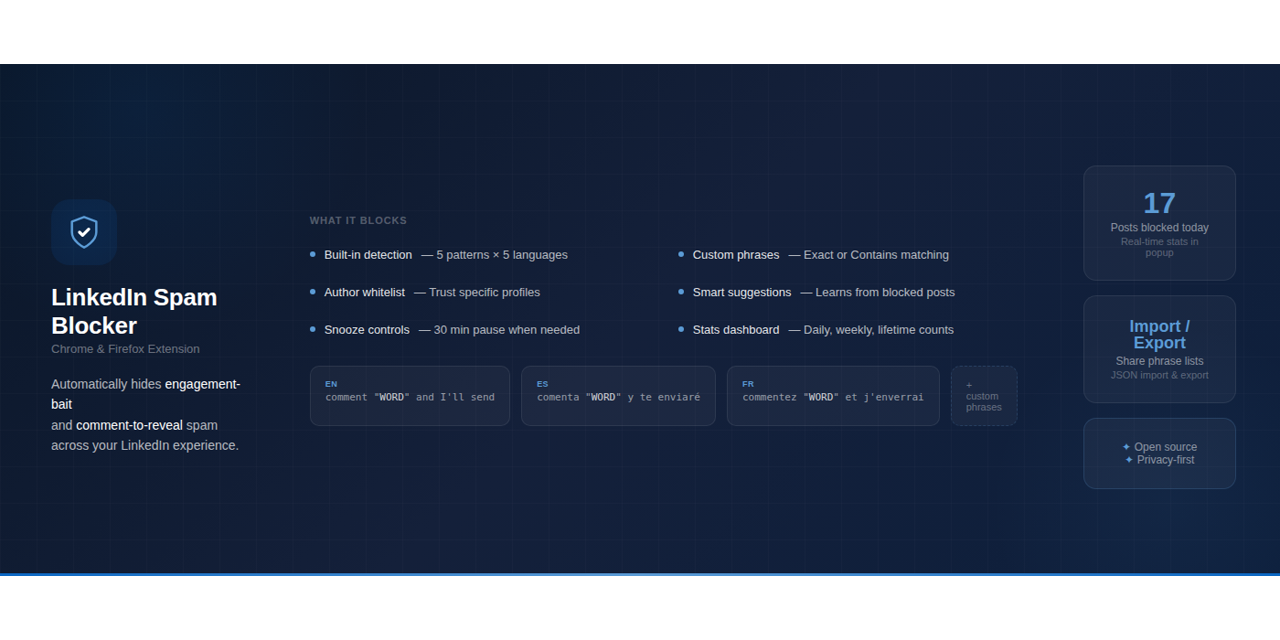This screenshot has height=640, width=1280.
Task: Select the ES phrase example card
Action: [618, 396]
